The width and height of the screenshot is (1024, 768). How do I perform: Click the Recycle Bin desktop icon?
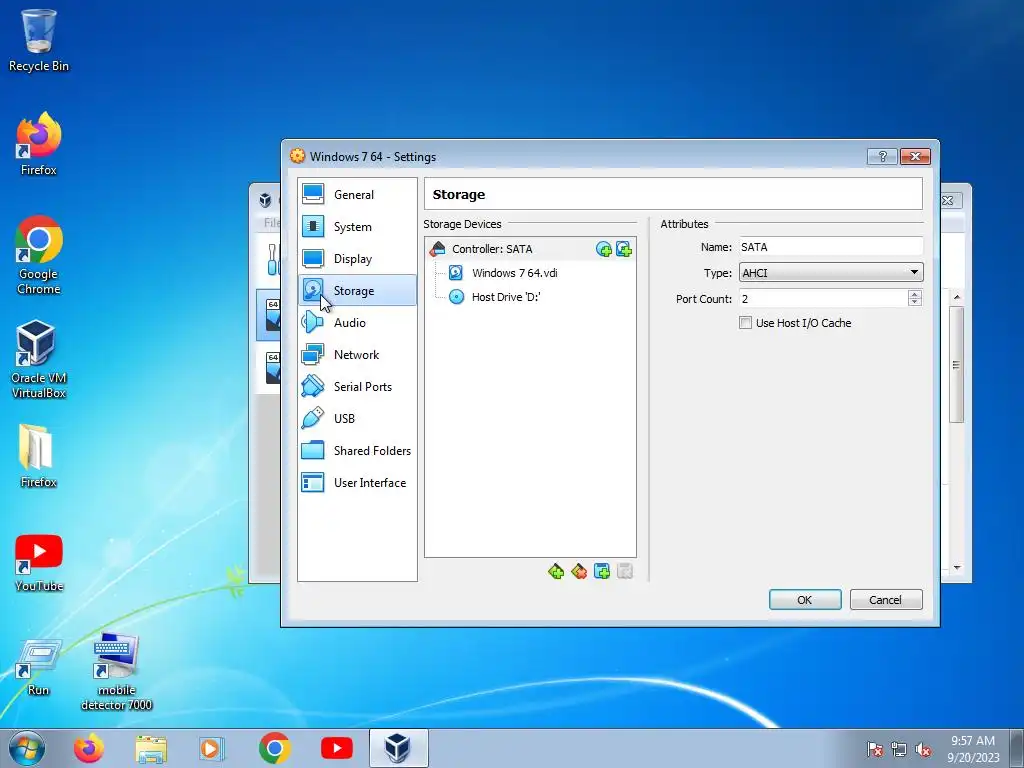click(39, 40)
